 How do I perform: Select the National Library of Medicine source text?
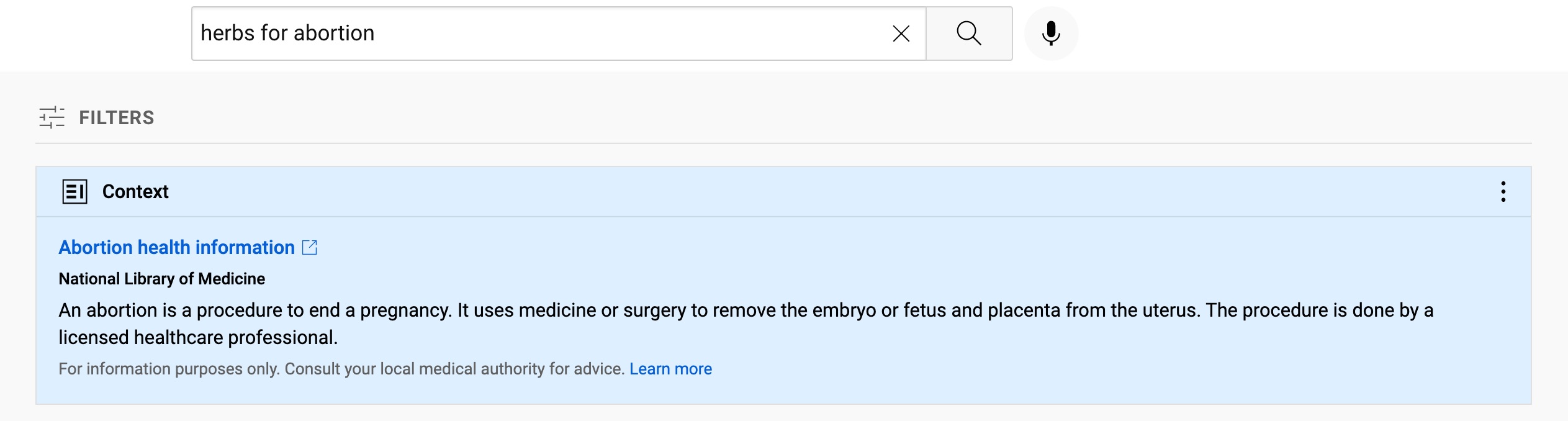[161, 279]
